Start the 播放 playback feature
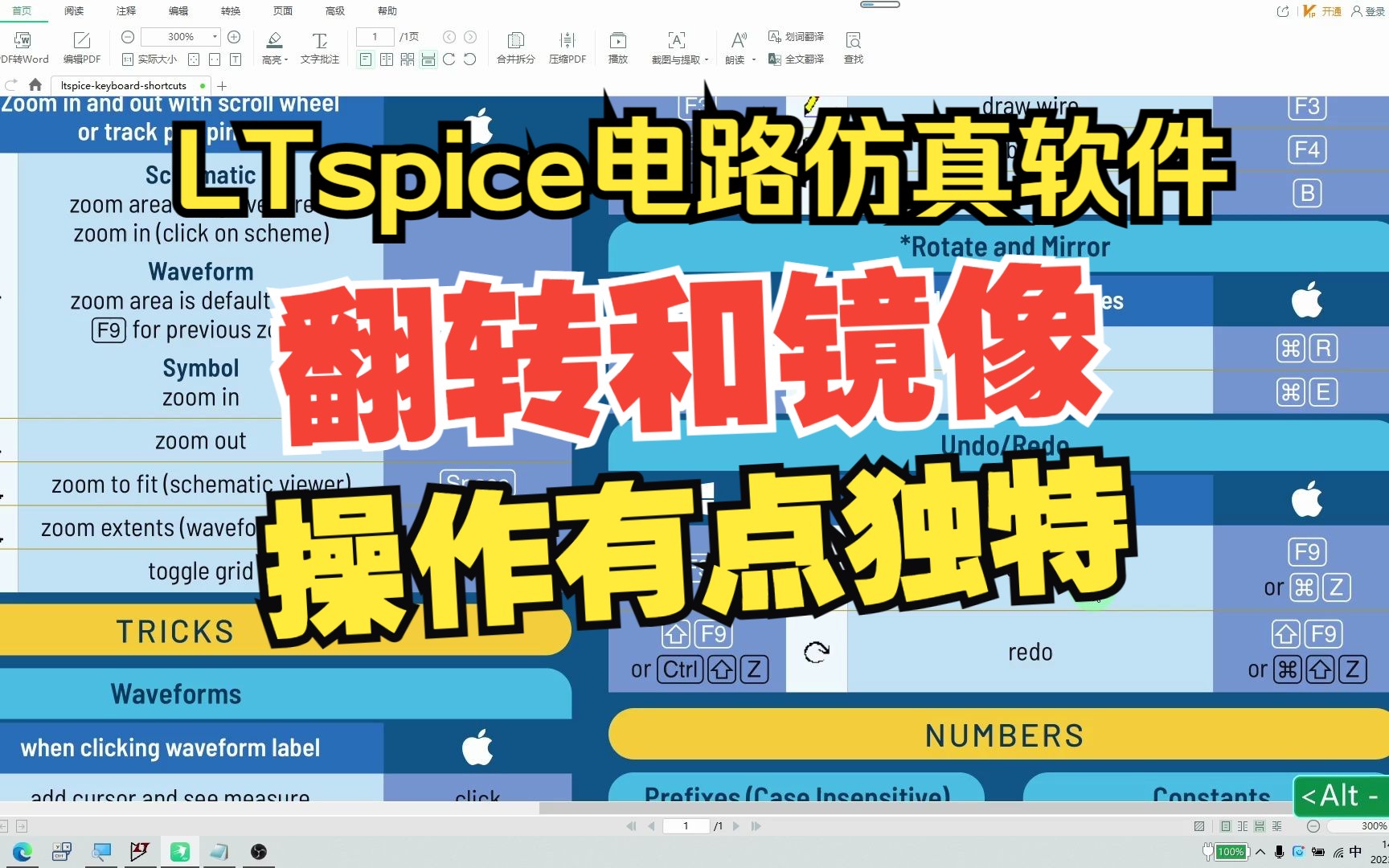Viewport: 1389px width, 868px height. (617, 46)
